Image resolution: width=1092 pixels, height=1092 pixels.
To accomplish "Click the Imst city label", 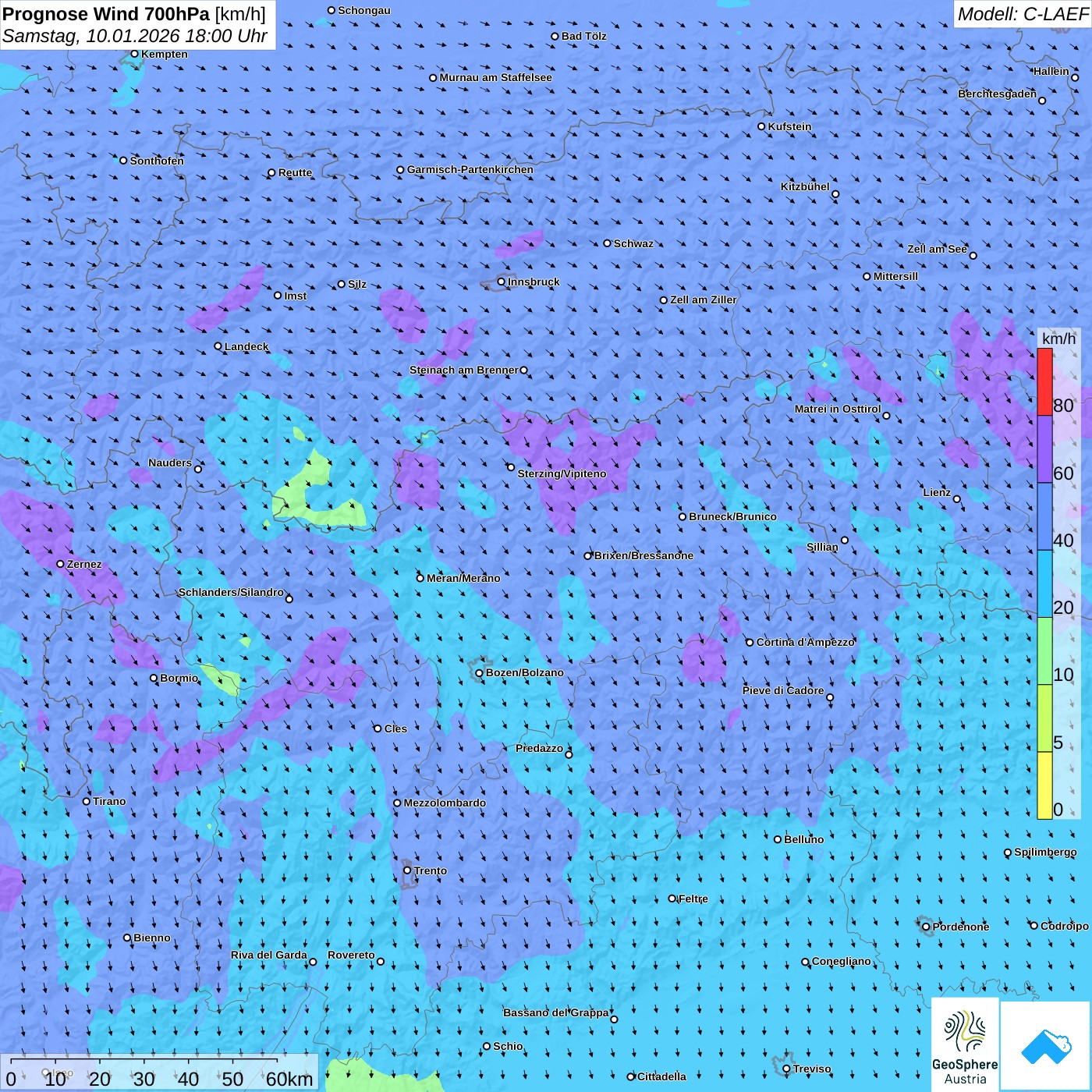I will (296, 296).
